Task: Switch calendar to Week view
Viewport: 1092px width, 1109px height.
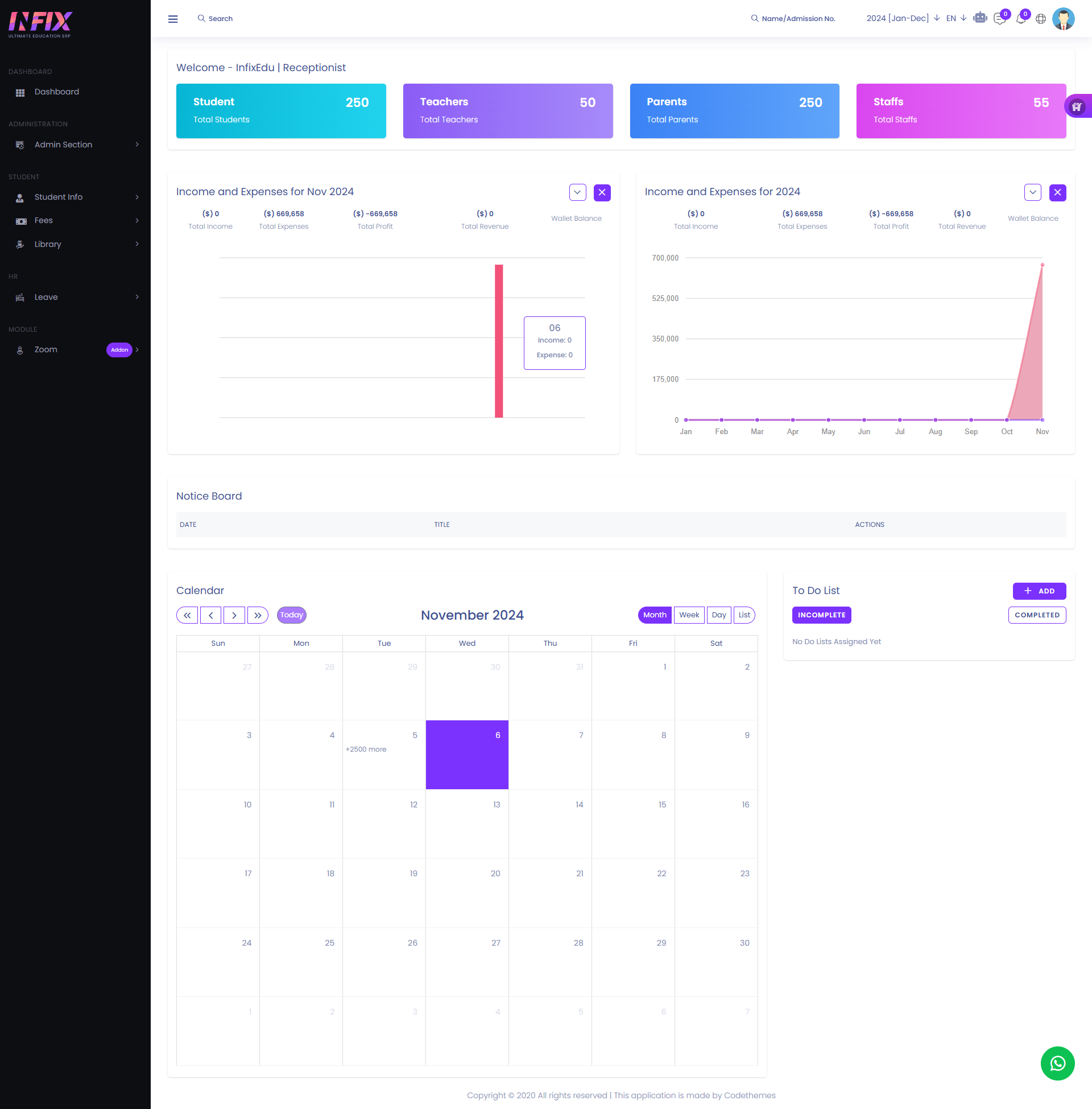Action: (688, 615)
